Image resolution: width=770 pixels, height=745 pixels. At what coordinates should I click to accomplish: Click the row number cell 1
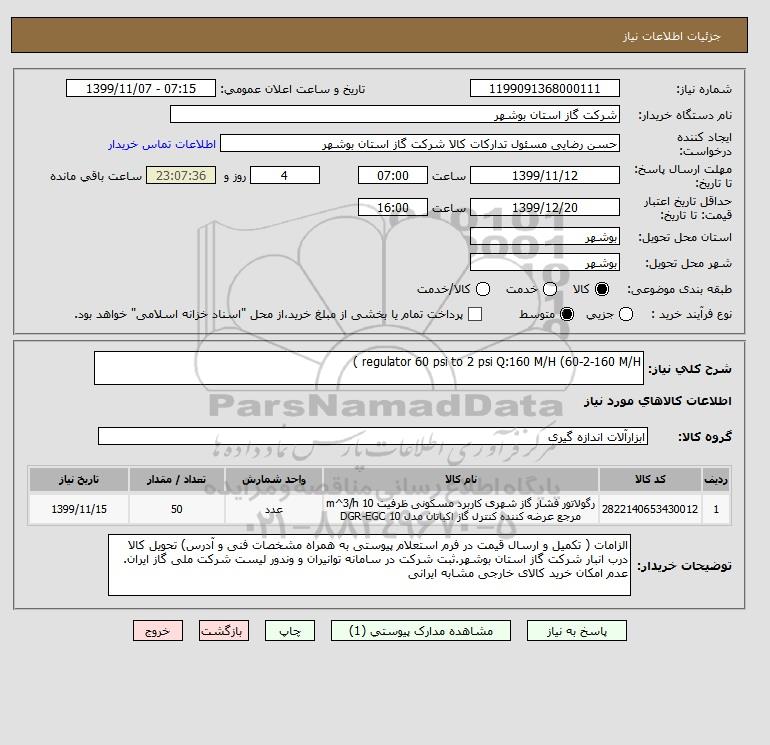(x=716, y=509)
